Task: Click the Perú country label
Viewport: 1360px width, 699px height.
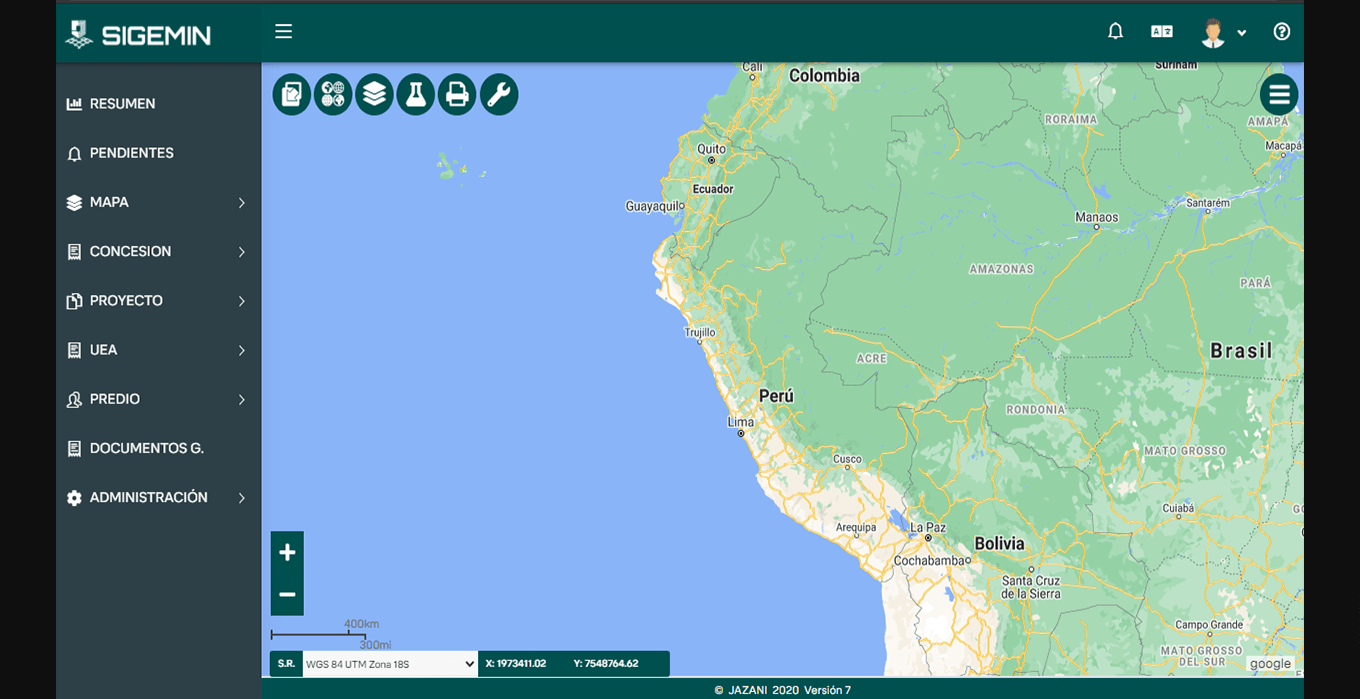Action: pyautogui.click(x=776, y=396)
